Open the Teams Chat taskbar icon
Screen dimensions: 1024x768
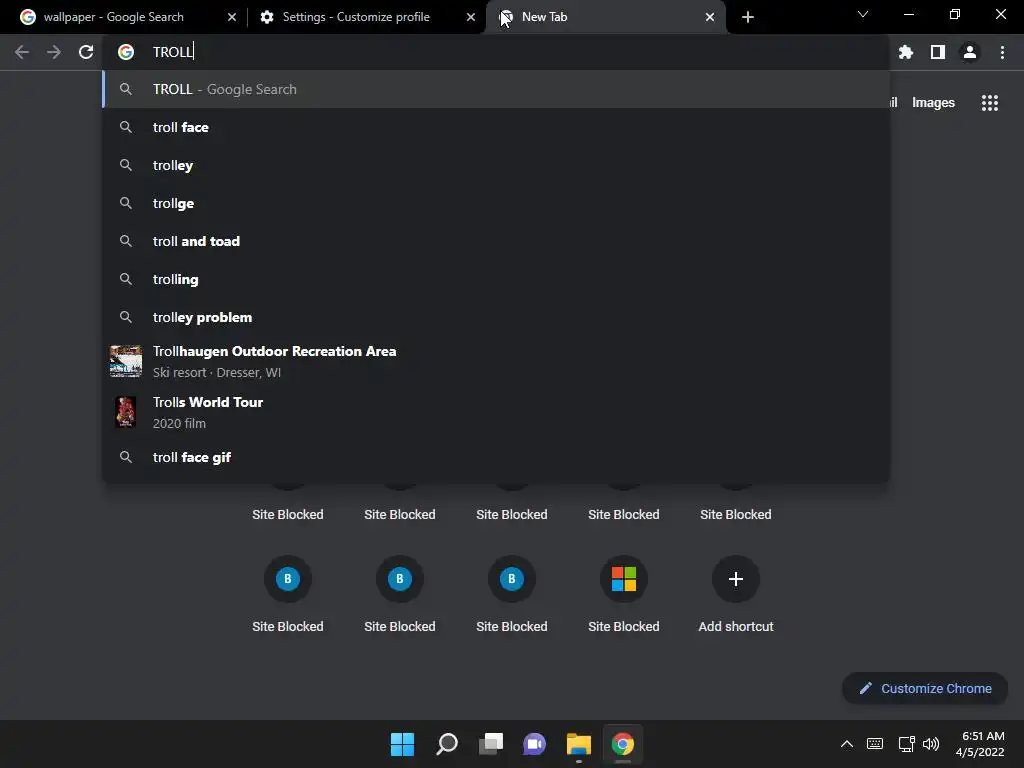534,744
